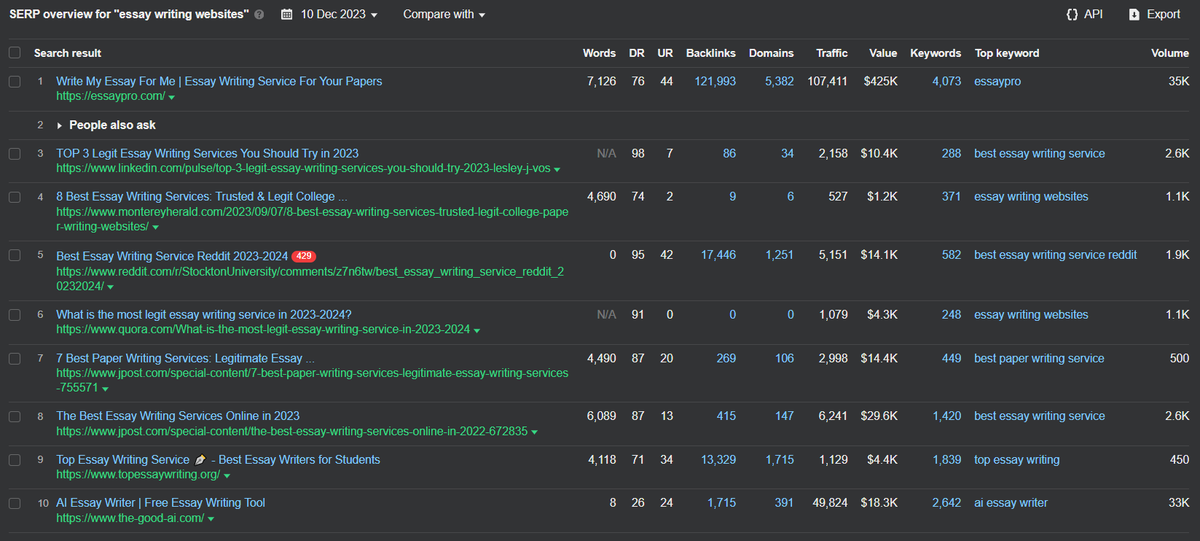1200x541 pixels.
Task: Click traffic value 107,411 for essaypro
Action: 827,81
